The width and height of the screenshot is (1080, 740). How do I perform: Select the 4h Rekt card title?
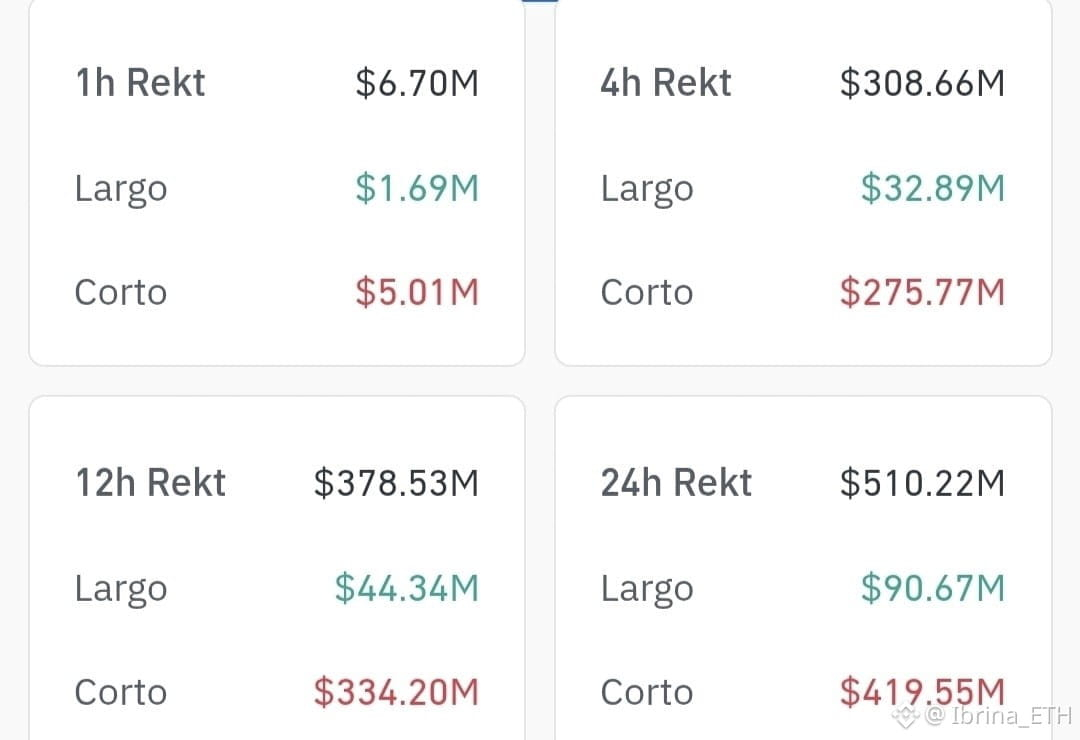[x=665, y=83]
